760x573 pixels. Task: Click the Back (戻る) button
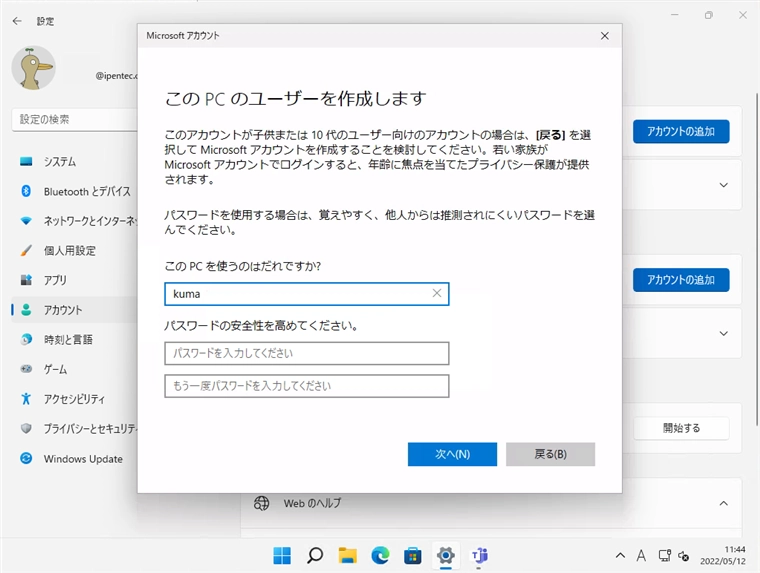550,454
